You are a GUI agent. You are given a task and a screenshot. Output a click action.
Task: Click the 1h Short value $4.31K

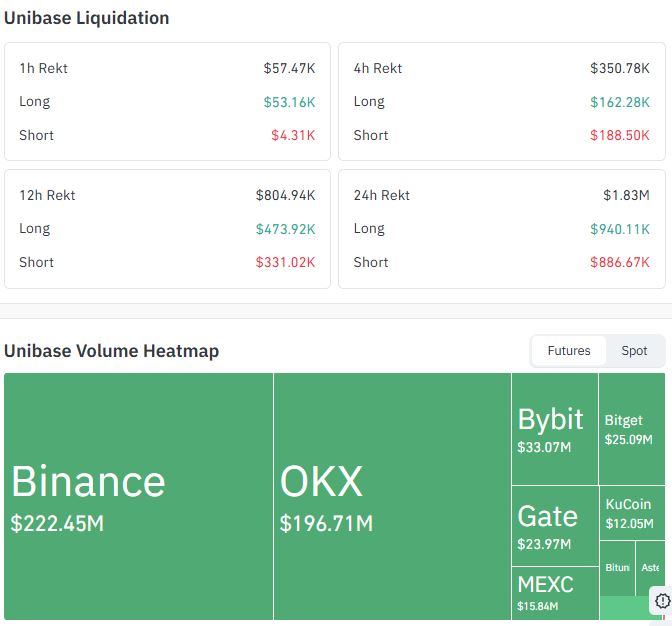coord(293,135)
